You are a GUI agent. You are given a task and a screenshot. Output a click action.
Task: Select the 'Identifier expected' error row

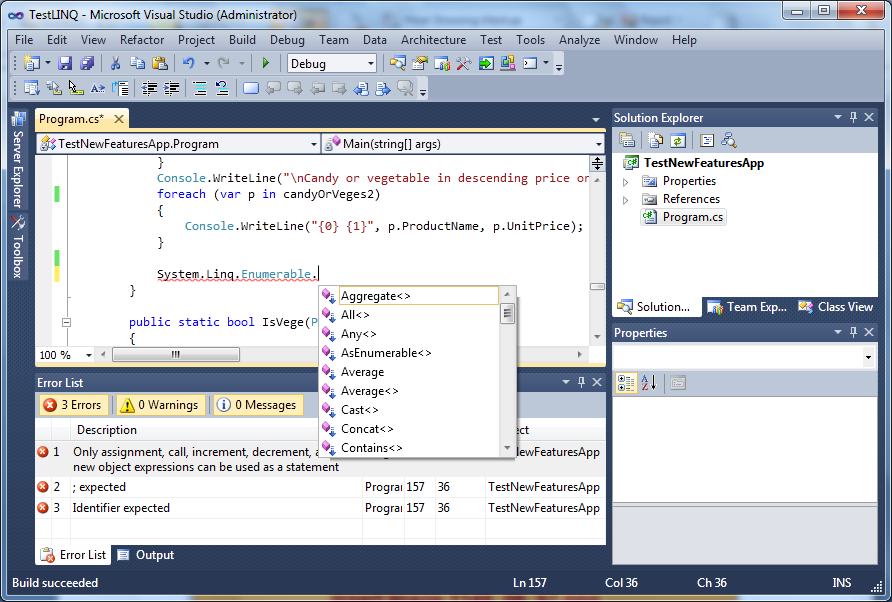coord(320,508)
